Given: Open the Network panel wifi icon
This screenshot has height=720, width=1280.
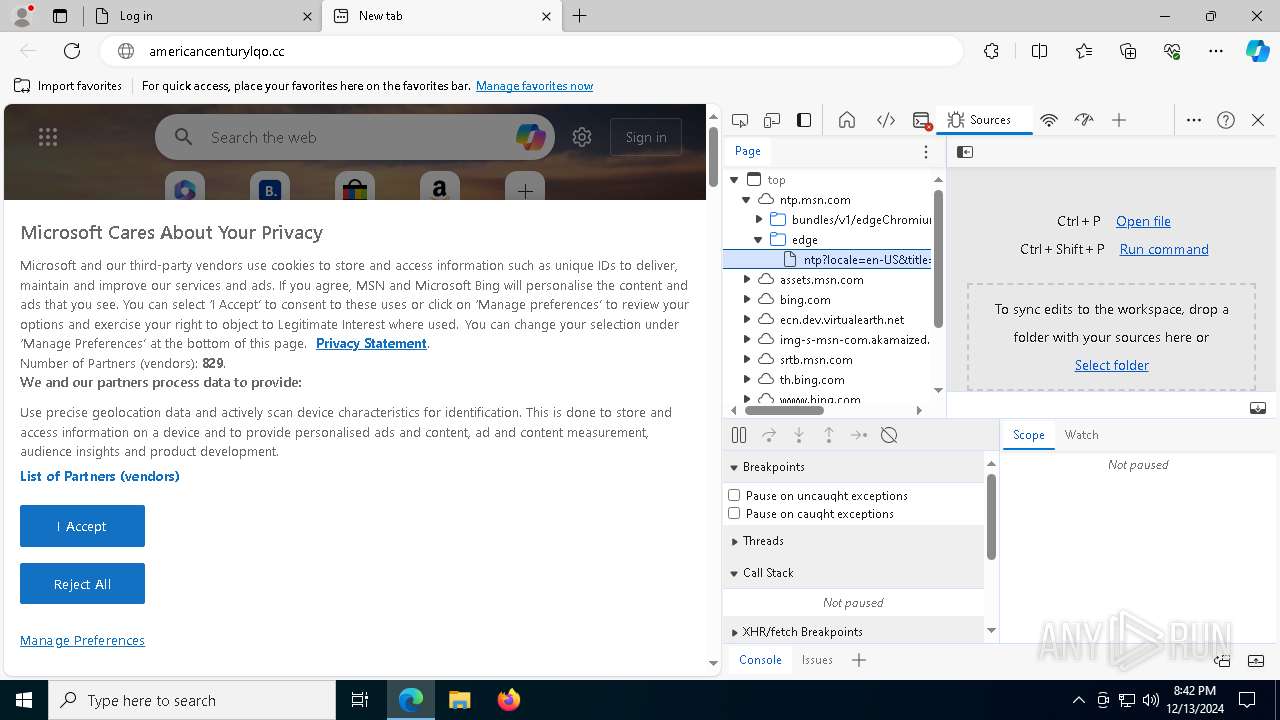Looking at the screenshot, I should (1049, 120).
